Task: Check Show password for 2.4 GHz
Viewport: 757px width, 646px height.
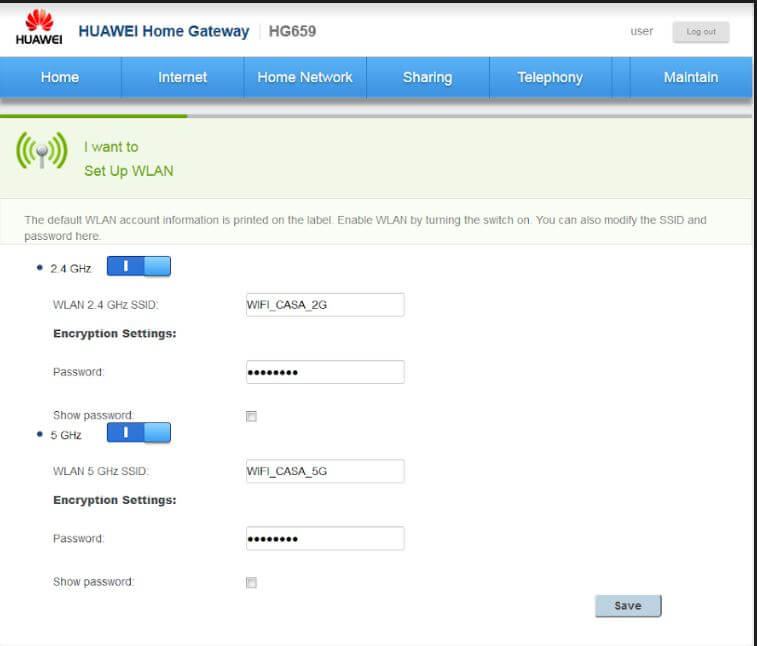Action: [x=251, y=416]
